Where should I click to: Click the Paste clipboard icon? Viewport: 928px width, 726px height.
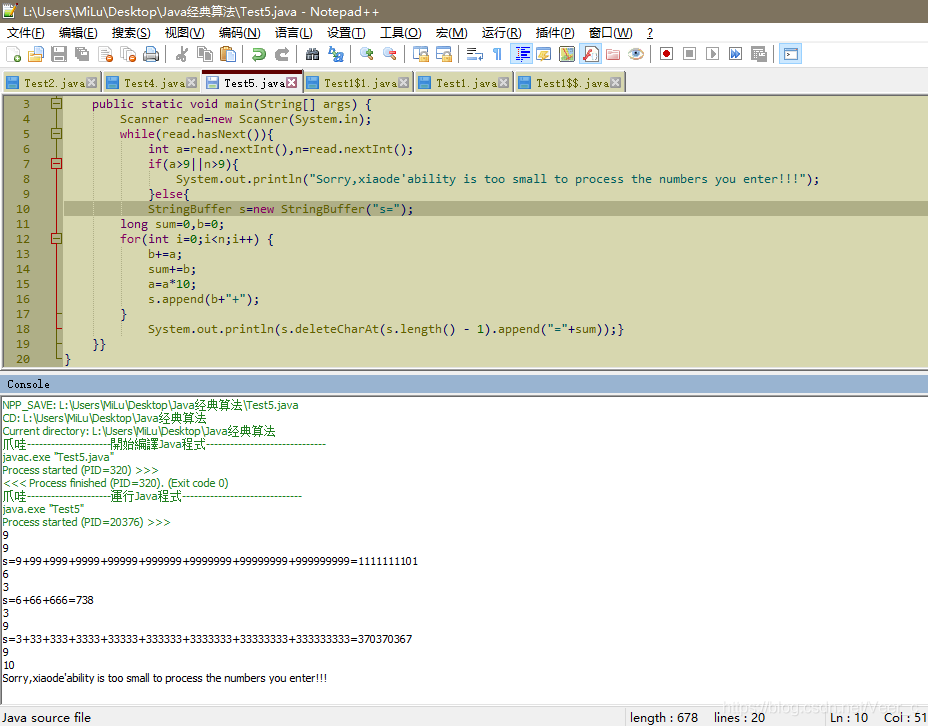[x=228, y=54]
